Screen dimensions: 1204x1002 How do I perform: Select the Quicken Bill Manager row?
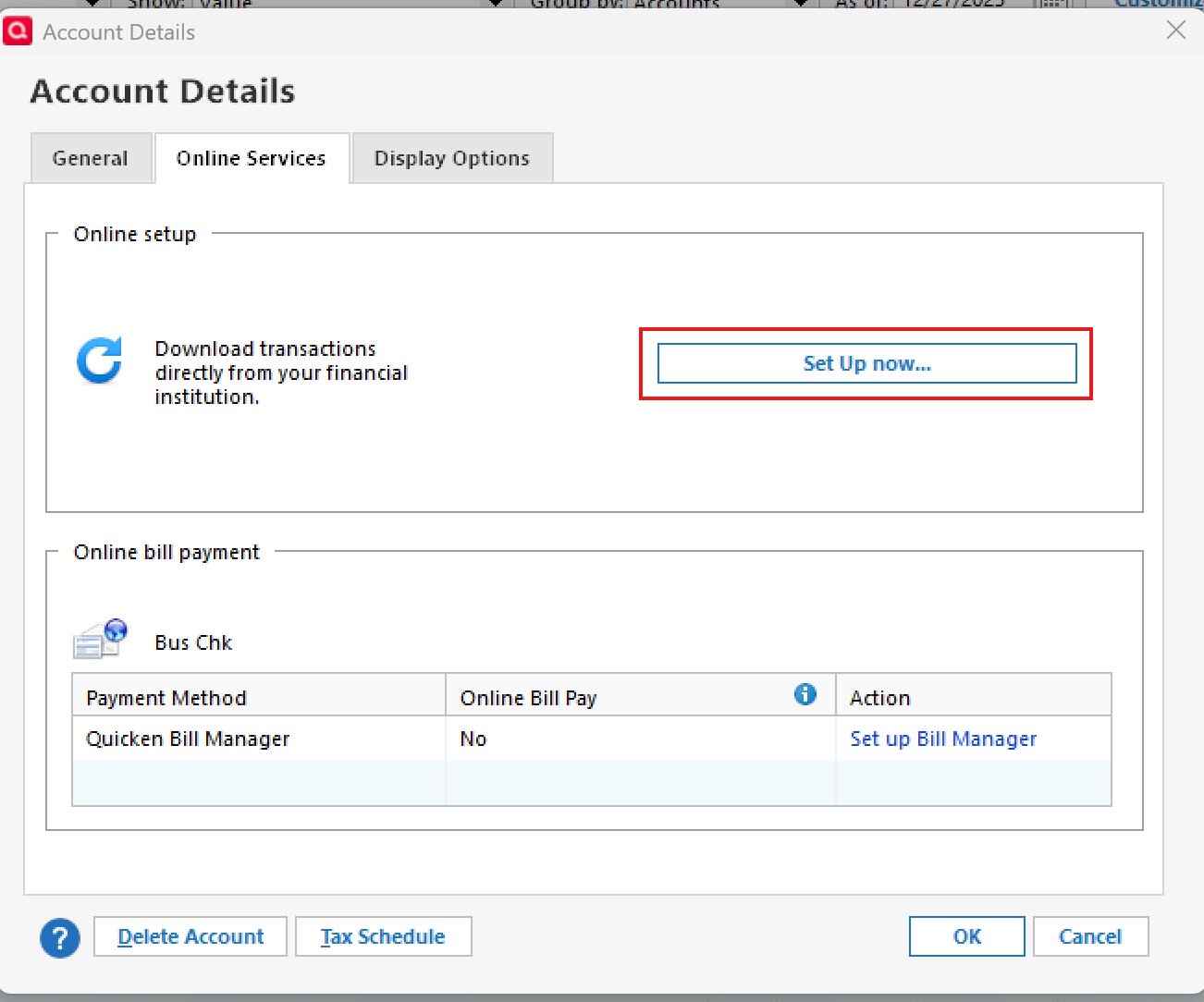(x=188, y=739)
